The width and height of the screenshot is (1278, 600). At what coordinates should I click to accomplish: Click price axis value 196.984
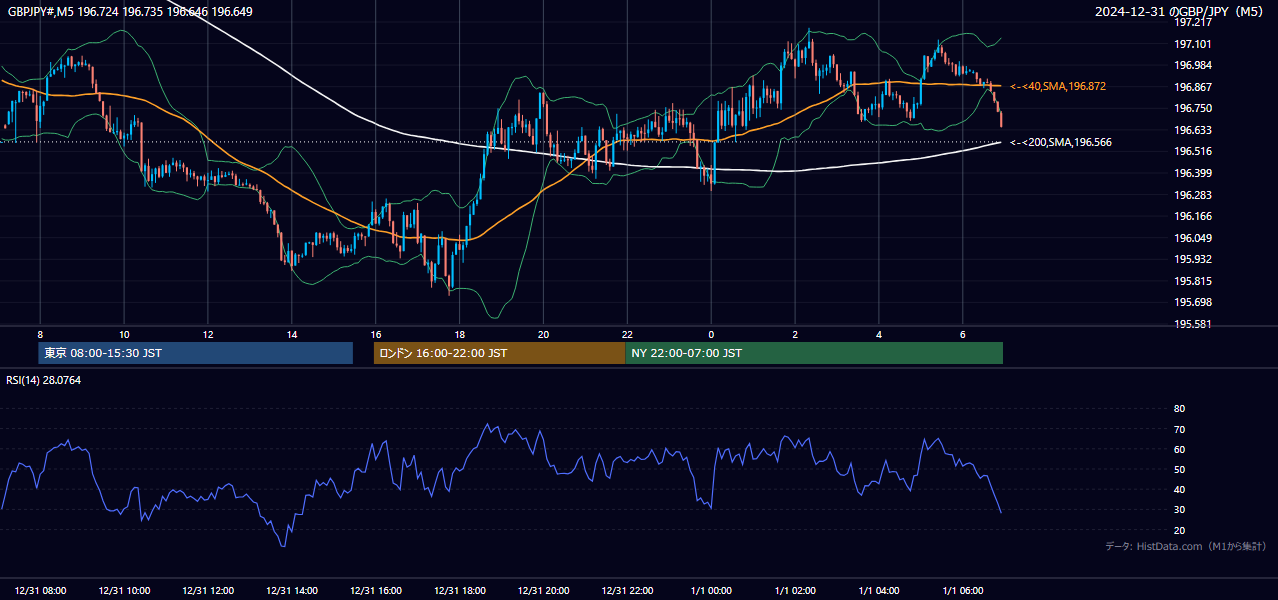click(1193, 66)
